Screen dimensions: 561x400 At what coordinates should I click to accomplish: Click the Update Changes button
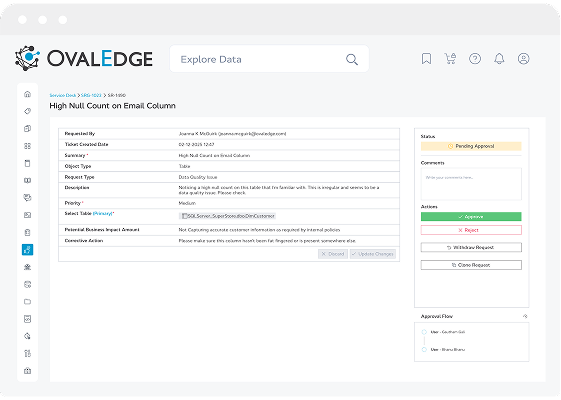[373, 254]
